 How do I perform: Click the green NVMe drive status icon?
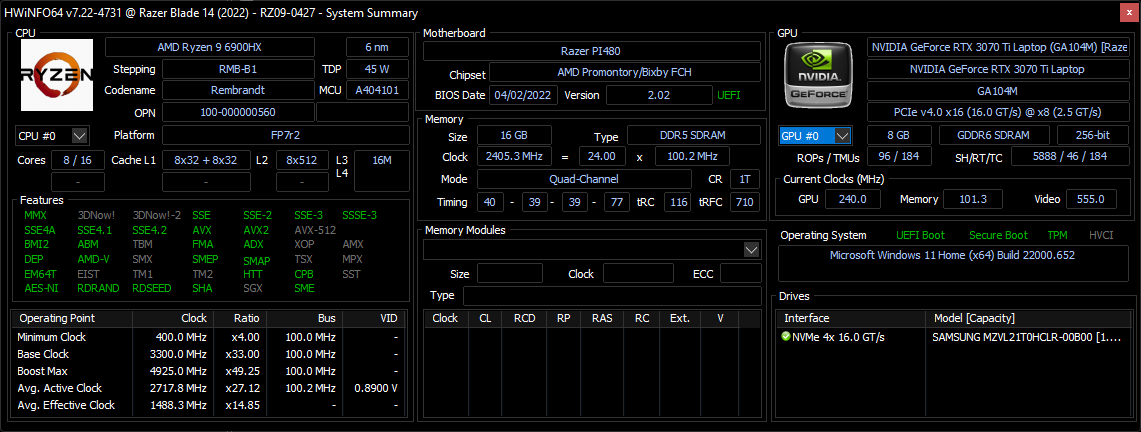point(786,337)
